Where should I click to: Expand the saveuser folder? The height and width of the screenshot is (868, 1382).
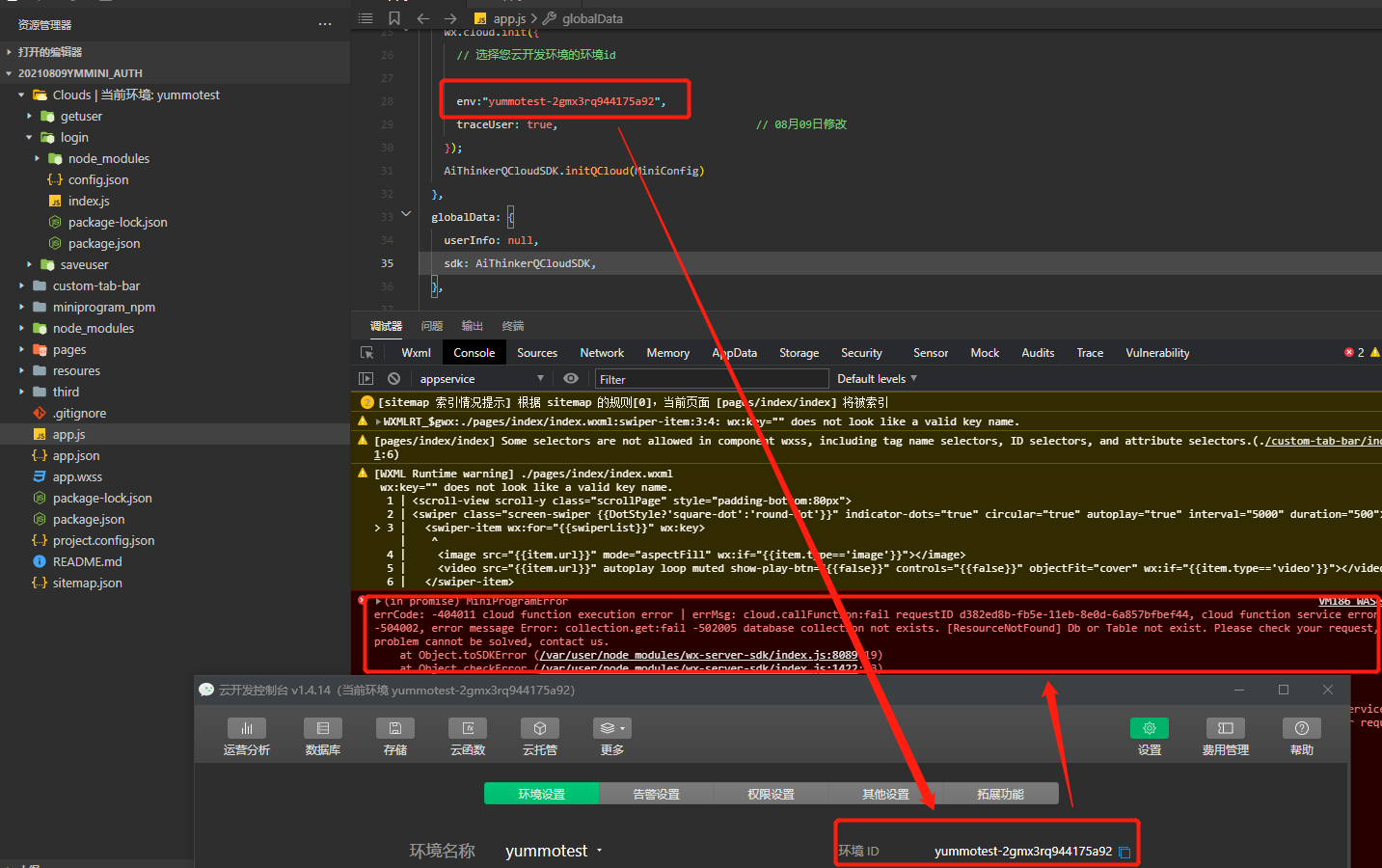29,264
